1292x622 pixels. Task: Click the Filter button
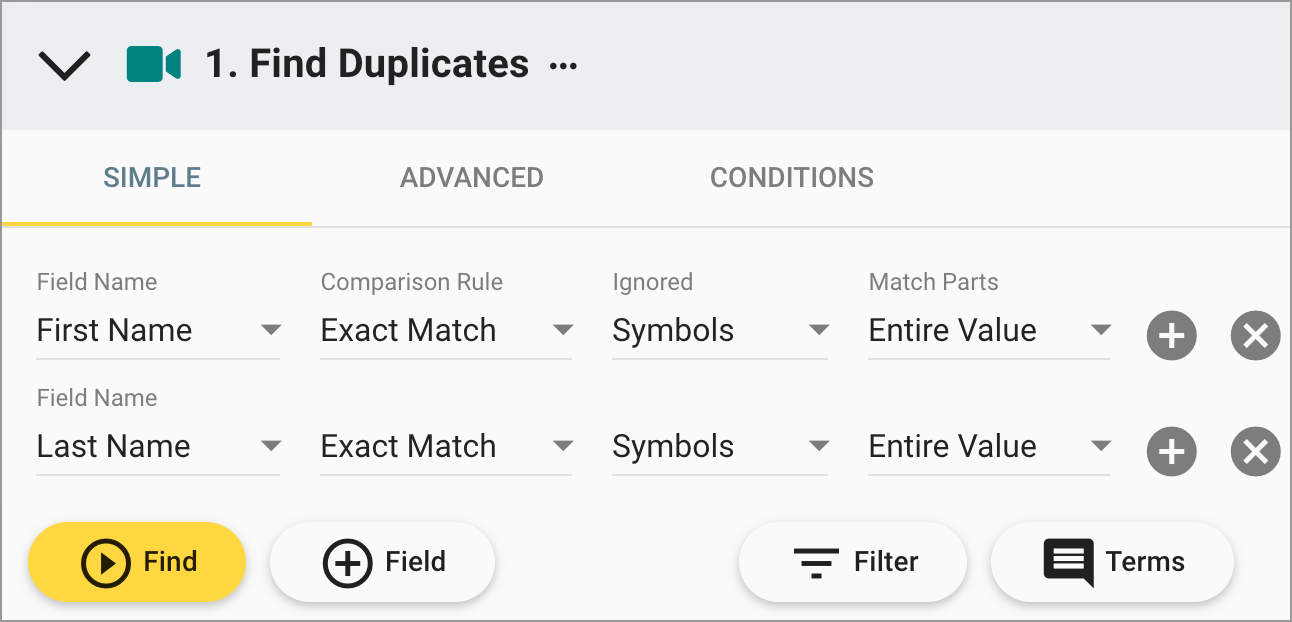pos(853,562)
